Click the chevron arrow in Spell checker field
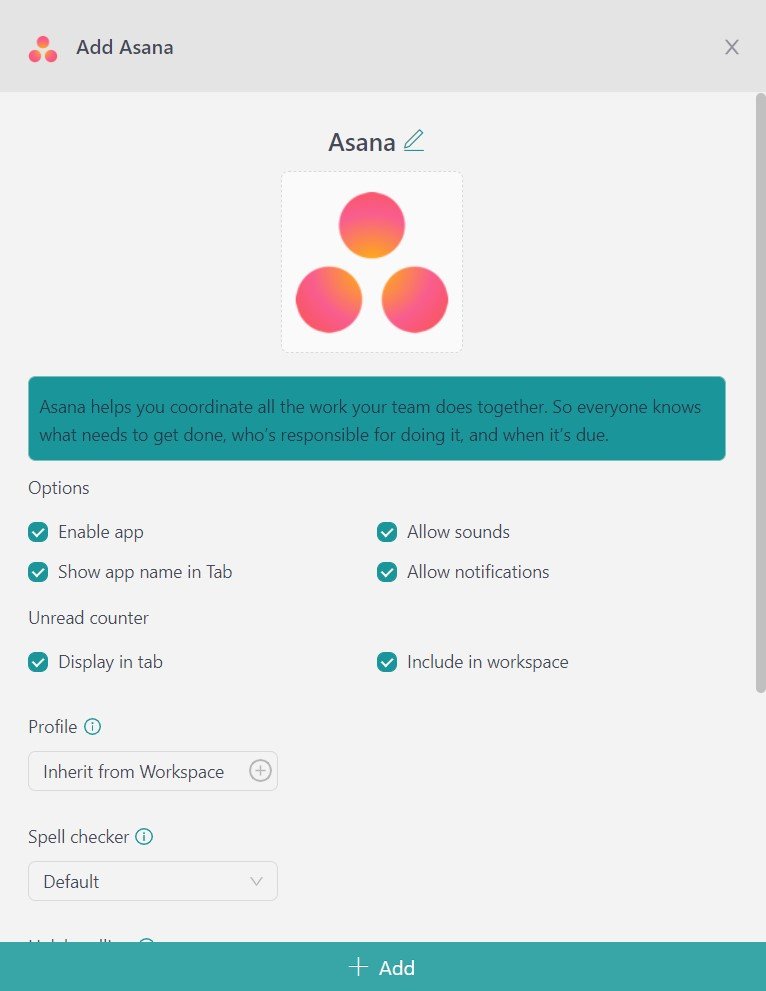This screenshot has width=766, height=991. pyautogui.click(x=256, y=881)
